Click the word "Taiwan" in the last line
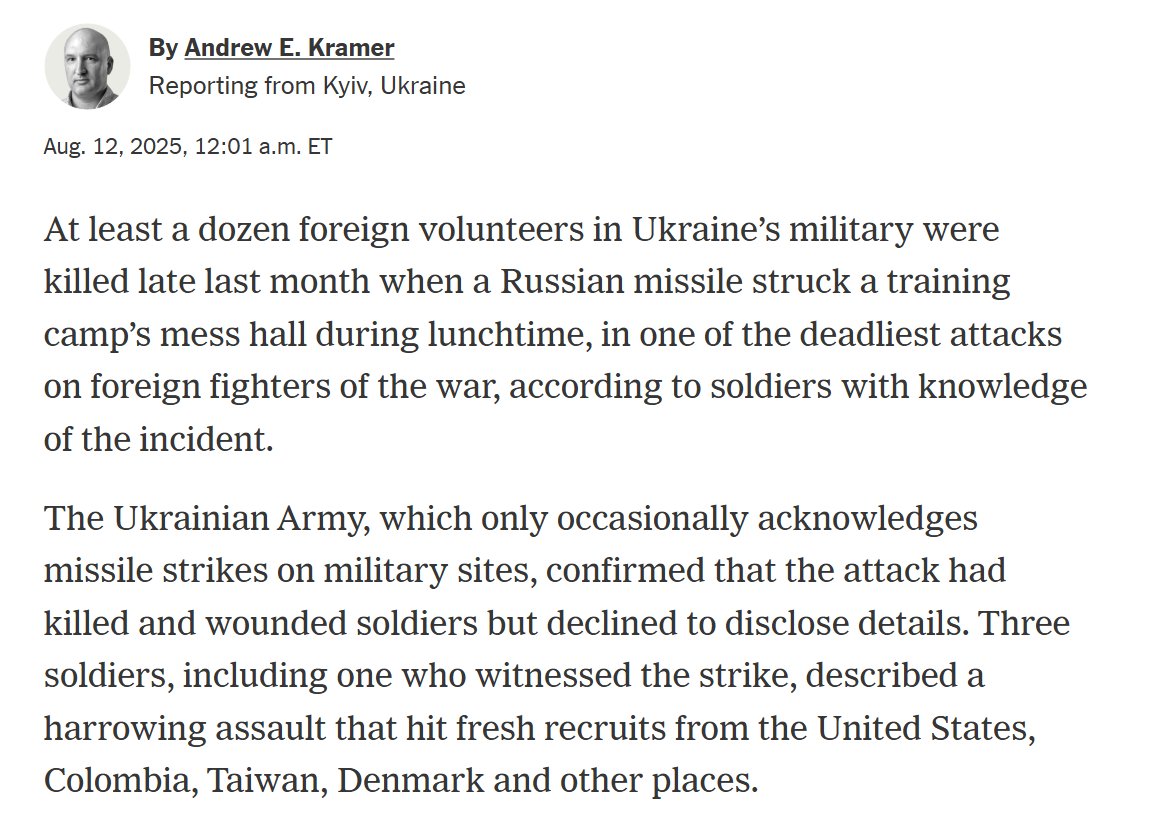1149x821 pixels. (x=267, y=781)
